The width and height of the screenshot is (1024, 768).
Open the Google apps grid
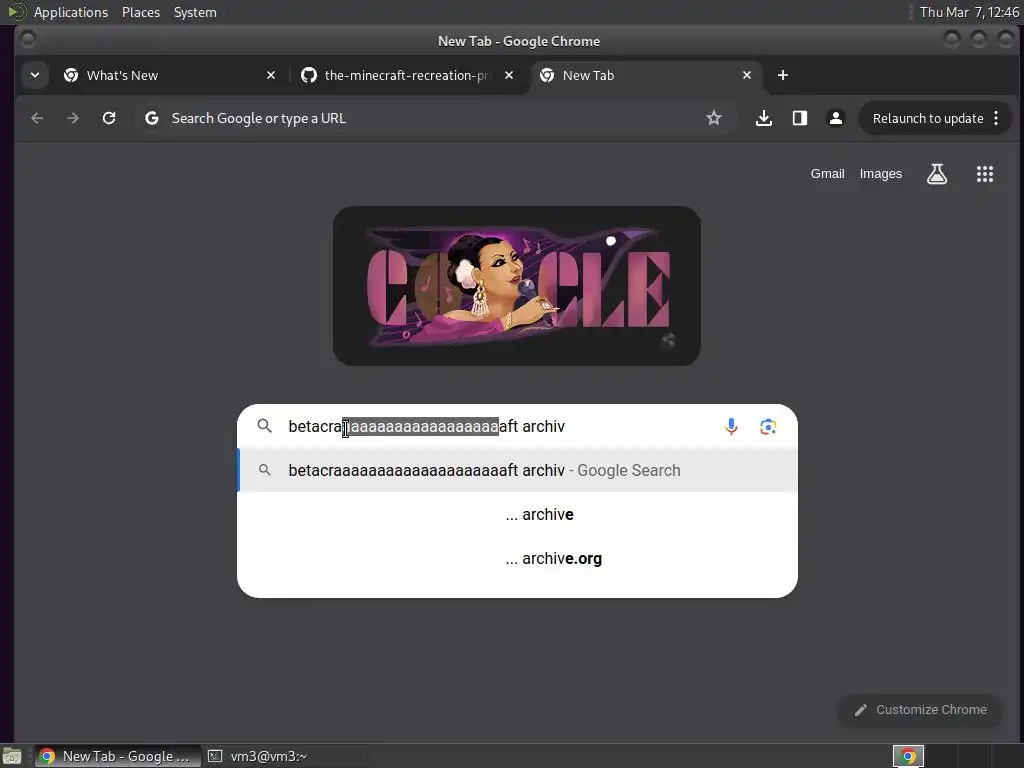click(x=985, y=174)
